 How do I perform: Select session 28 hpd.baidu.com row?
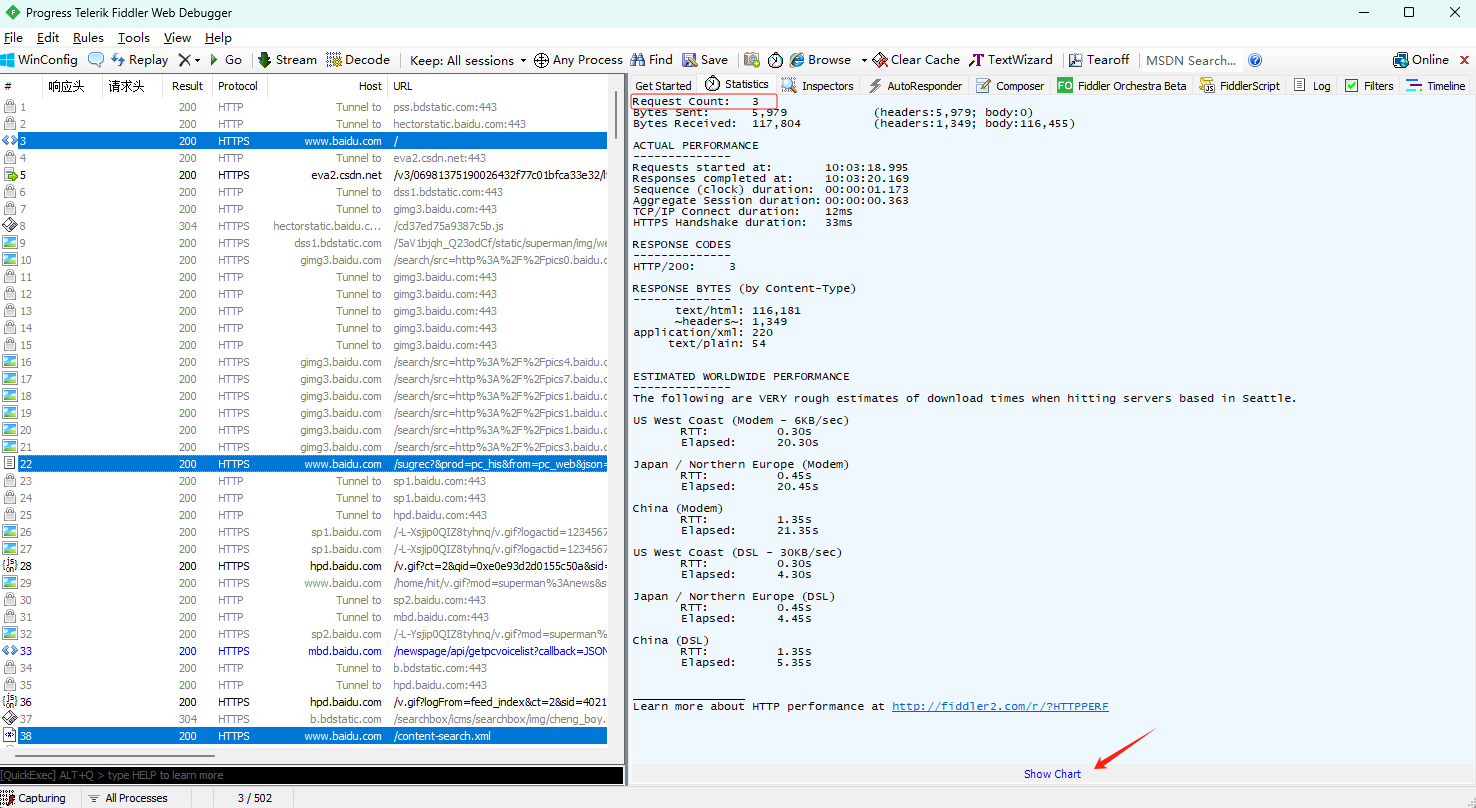[x=304, y=566]
